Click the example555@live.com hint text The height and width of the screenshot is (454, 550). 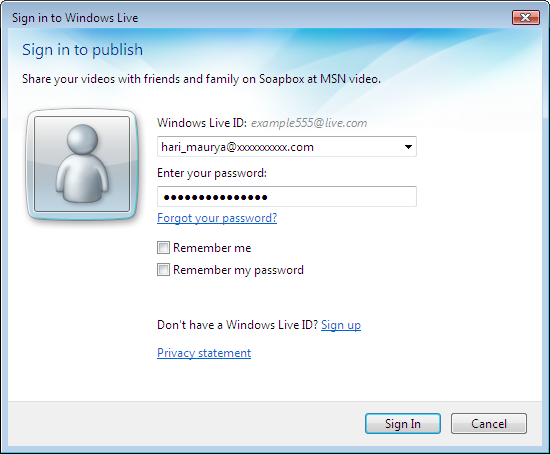coord(309,123)
